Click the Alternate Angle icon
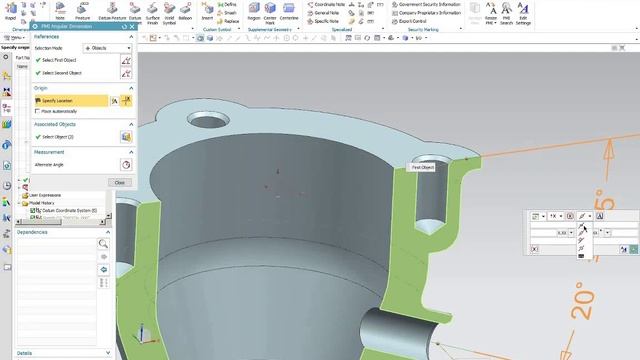640x360 pixels. coord(126,165)
